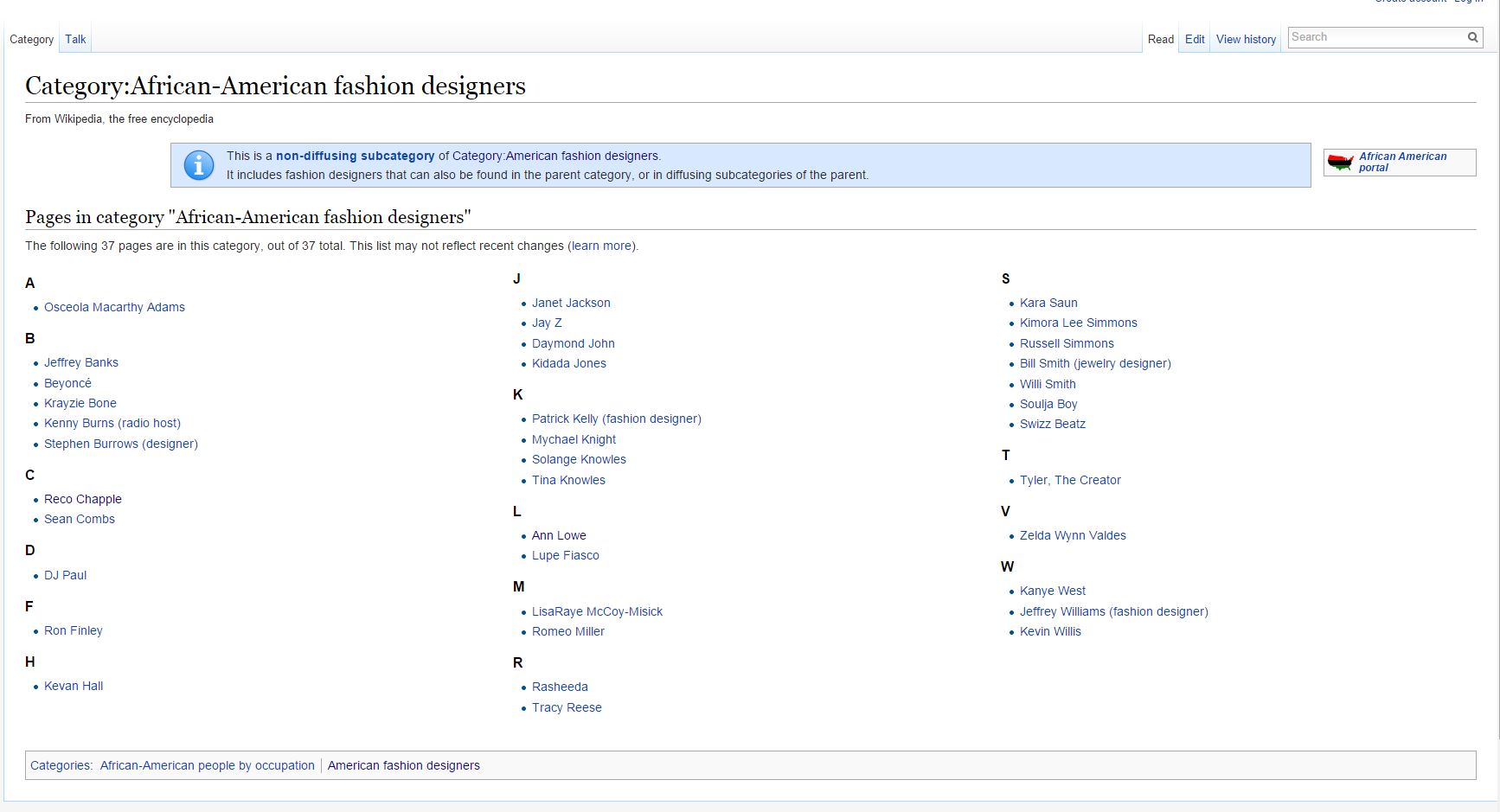Click the Mychael Knight link
Viewport: 1500px width, 812px height.
[x=574, y=439]
